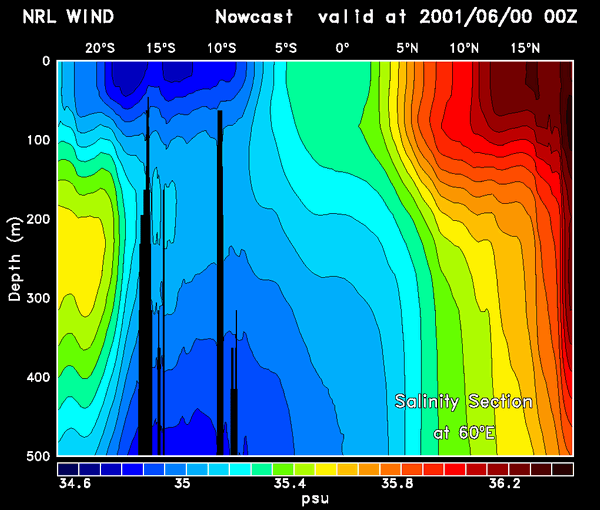Click the "psu" units label

[x=315, y=499]
